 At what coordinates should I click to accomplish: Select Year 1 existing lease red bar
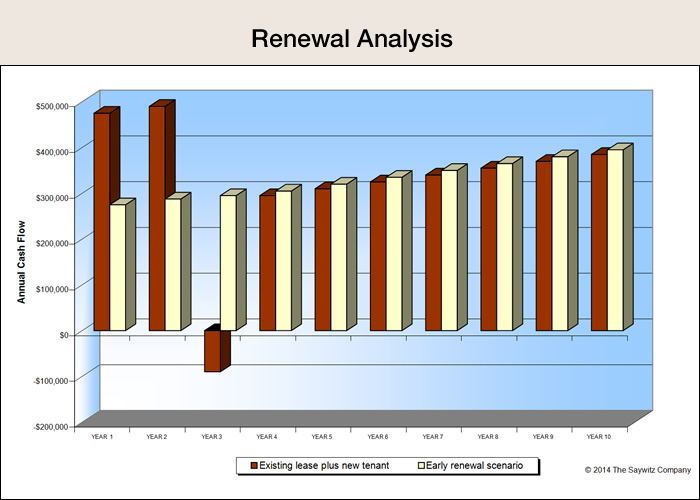[102, 222]
